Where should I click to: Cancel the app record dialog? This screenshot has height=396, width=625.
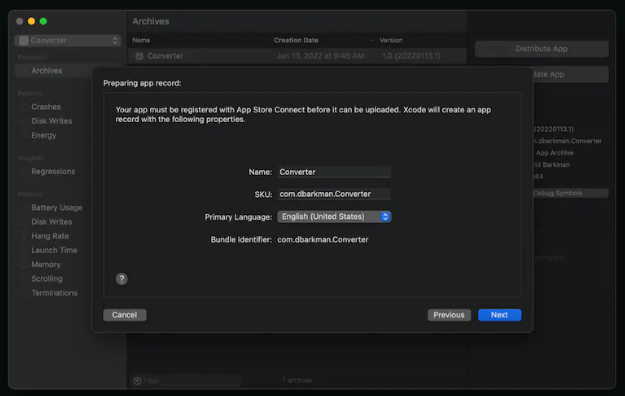[x=124, y=315]
